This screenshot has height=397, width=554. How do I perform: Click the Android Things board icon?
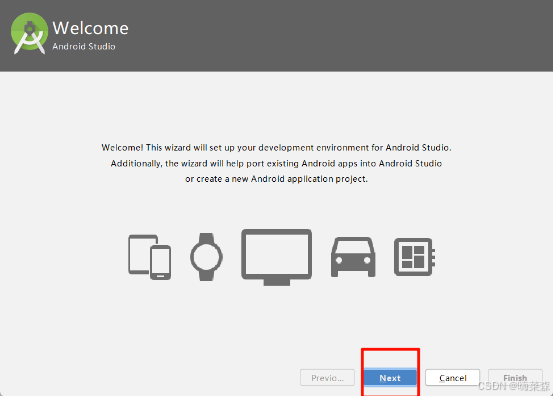(x=414, y=257)
